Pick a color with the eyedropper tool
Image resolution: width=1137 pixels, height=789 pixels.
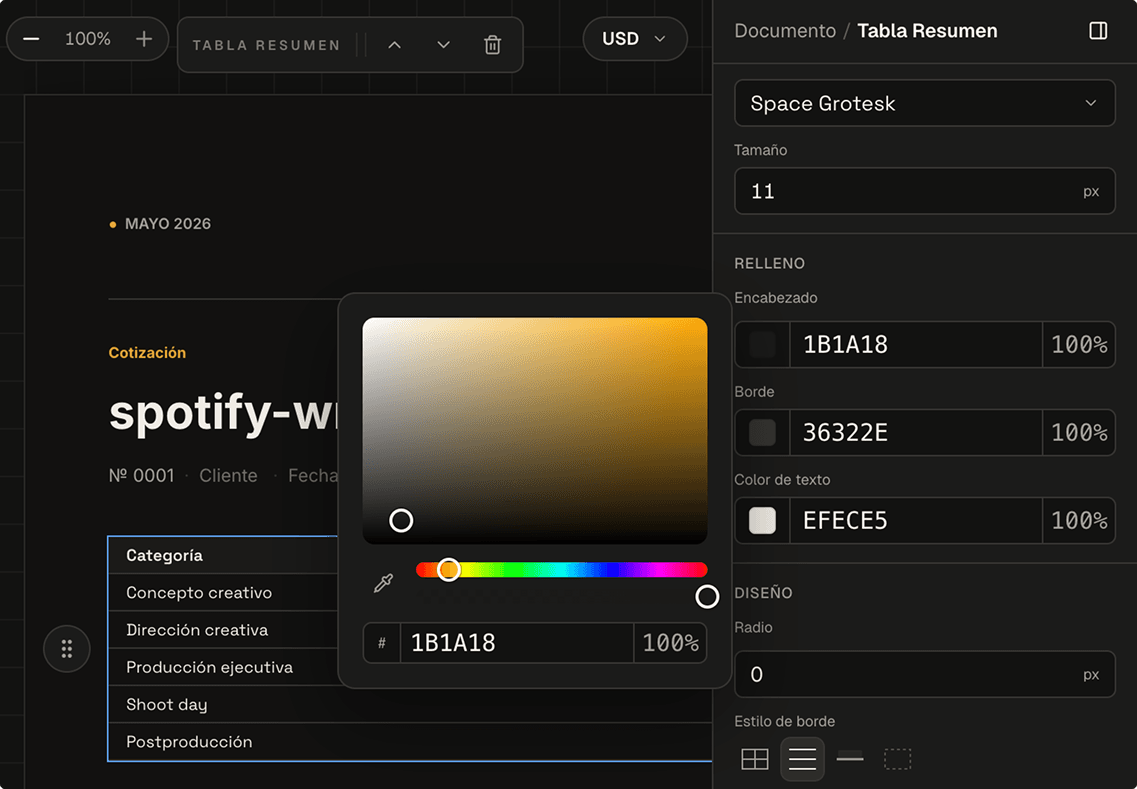coord(383,583)
